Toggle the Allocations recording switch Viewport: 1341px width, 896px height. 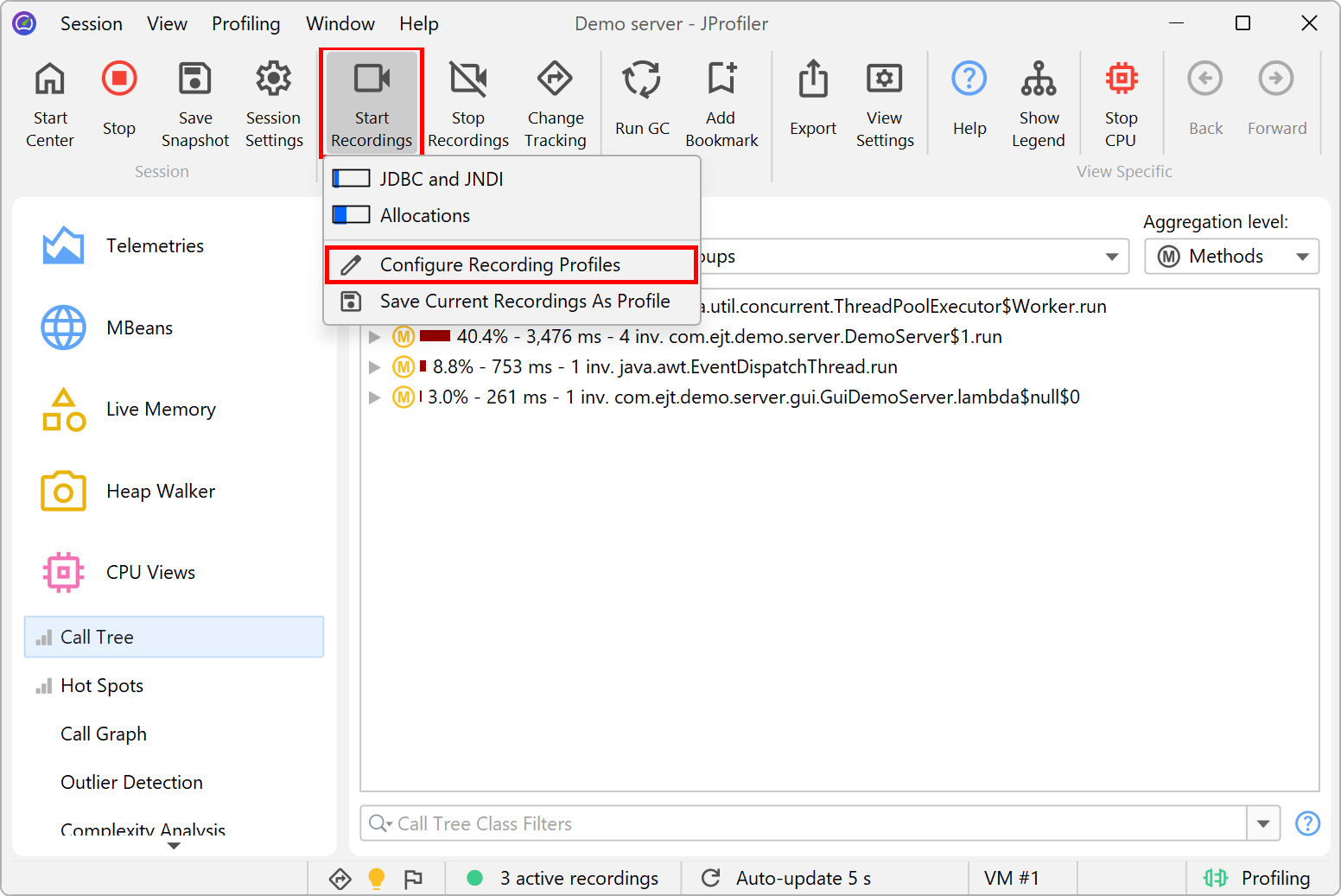pyautogui.click(x=351, y=215)
